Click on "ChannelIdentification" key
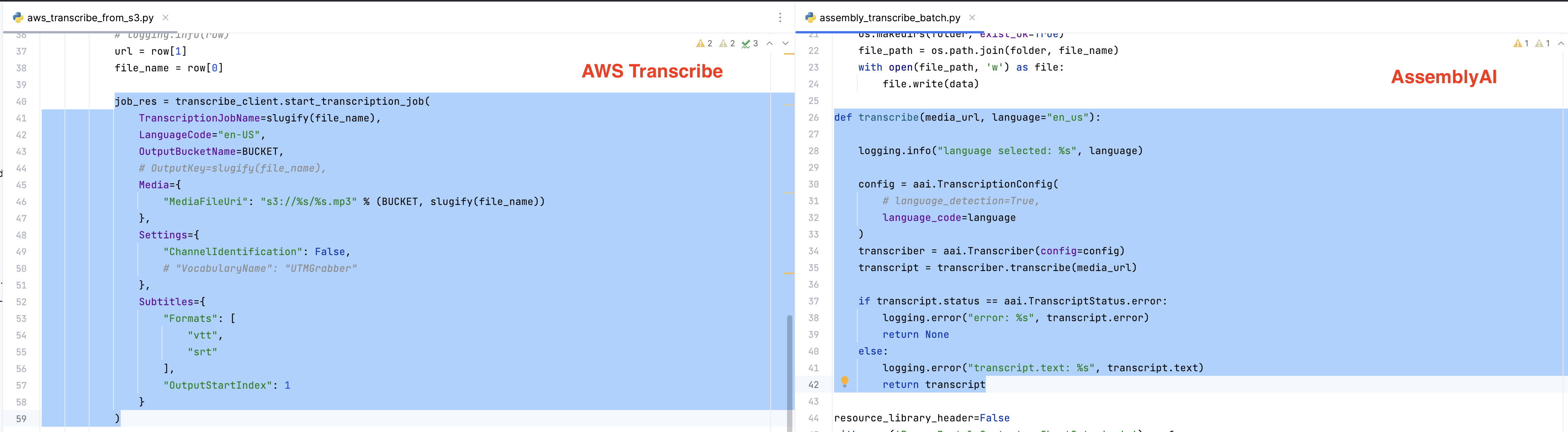 click(x=233, y=252)
